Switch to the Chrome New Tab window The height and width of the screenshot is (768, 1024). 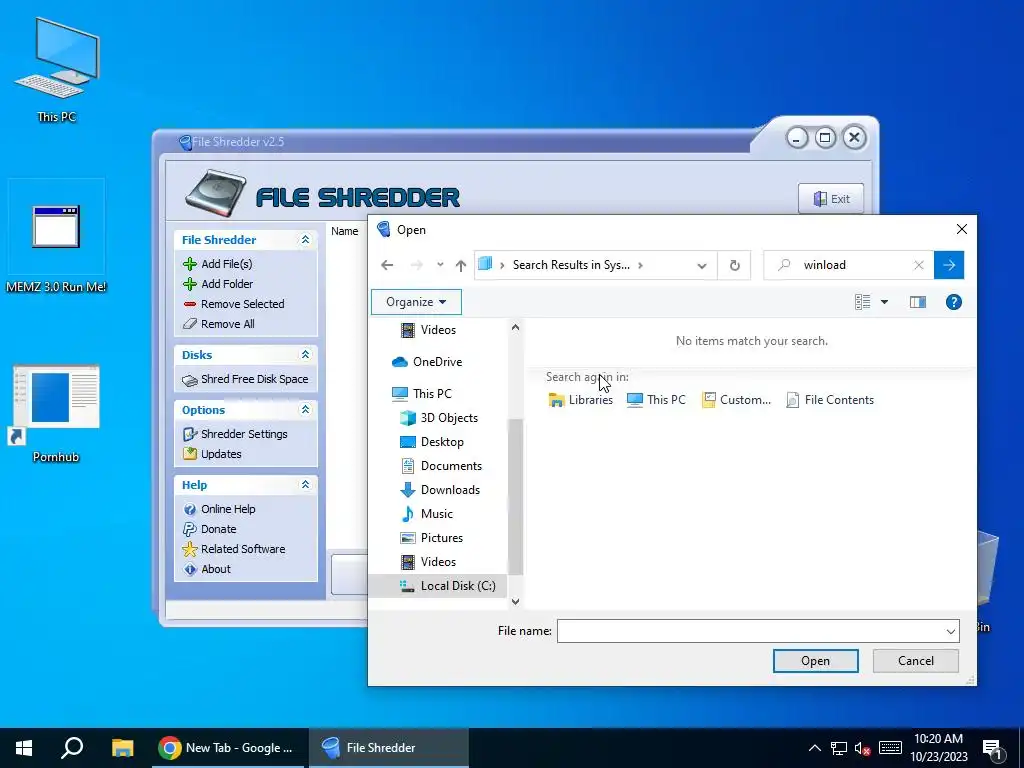(x=228, y=748)
